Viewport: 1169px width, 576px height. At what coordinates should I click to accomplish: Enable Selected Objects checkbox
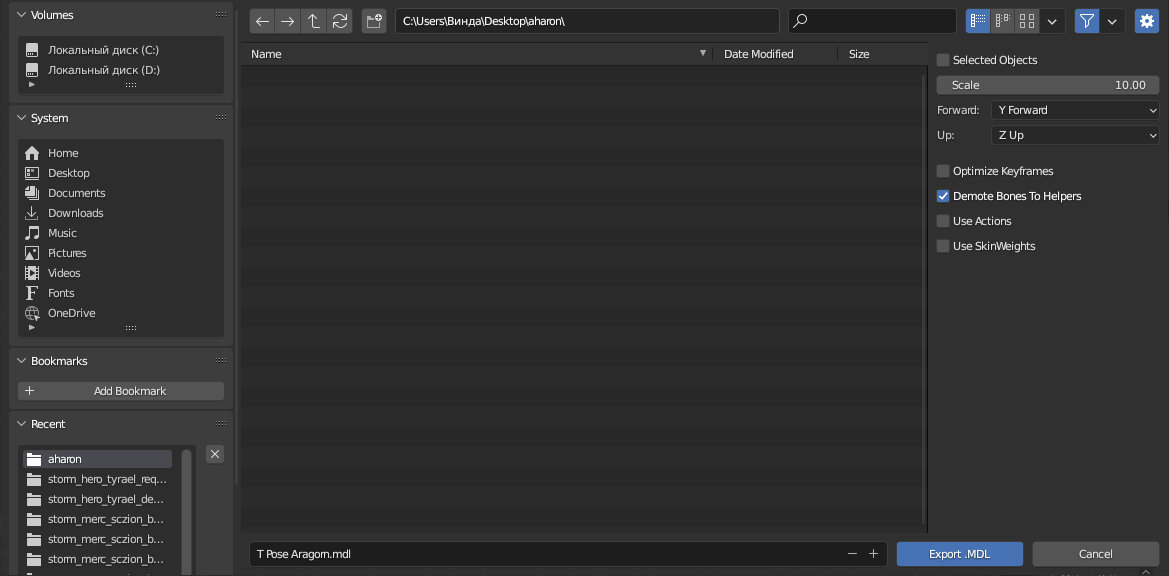click(x=943, y=60)
